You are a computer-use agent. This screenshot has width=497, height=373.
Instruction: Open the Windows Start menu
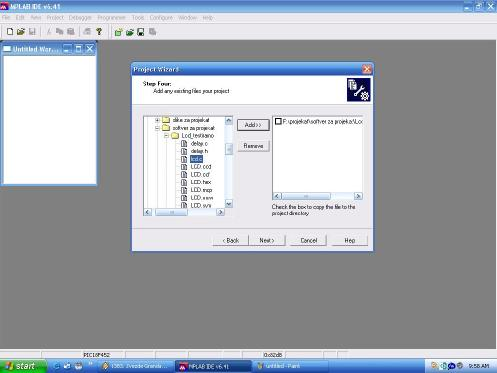23,366
